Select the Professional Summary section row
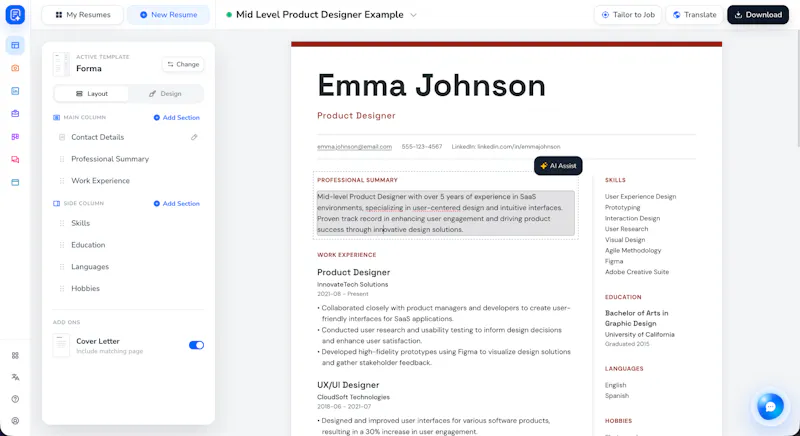The height and width of the screenshot is (436, 800). coord(128,159)
